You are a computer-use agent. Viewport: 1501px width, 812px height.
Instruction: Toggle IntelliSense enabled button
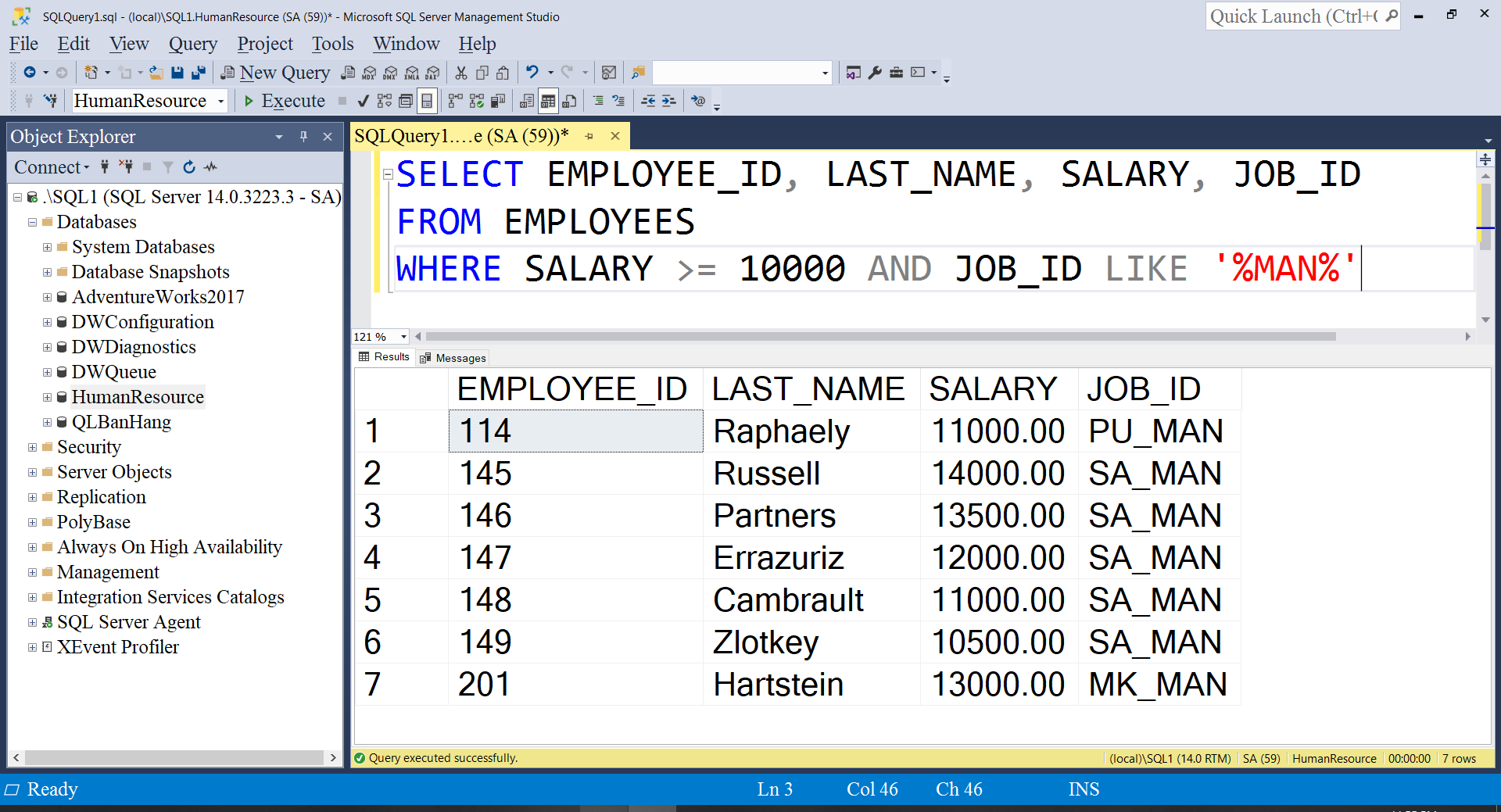point(427,101)
